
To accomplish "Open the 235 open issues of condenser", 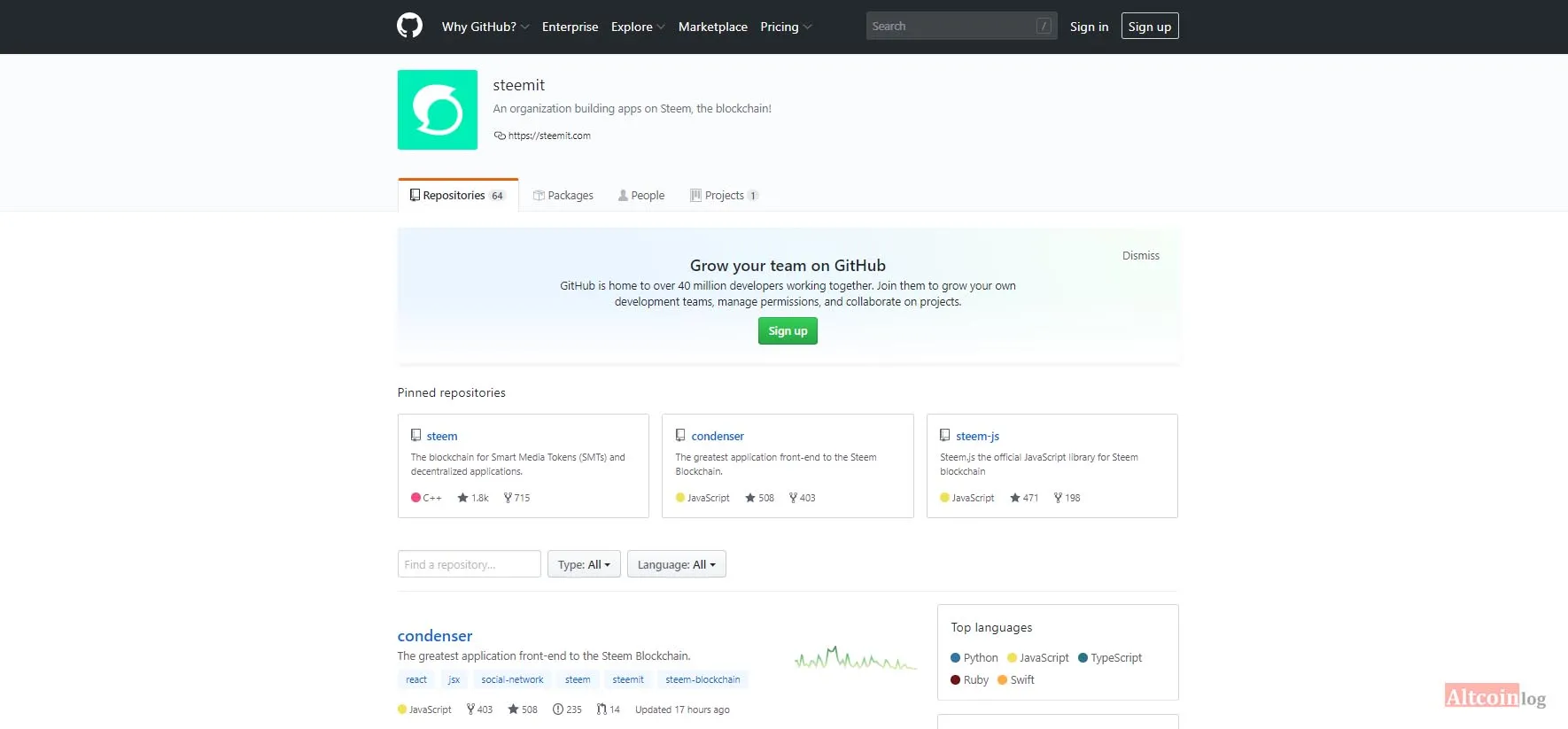I will [567, 710].
